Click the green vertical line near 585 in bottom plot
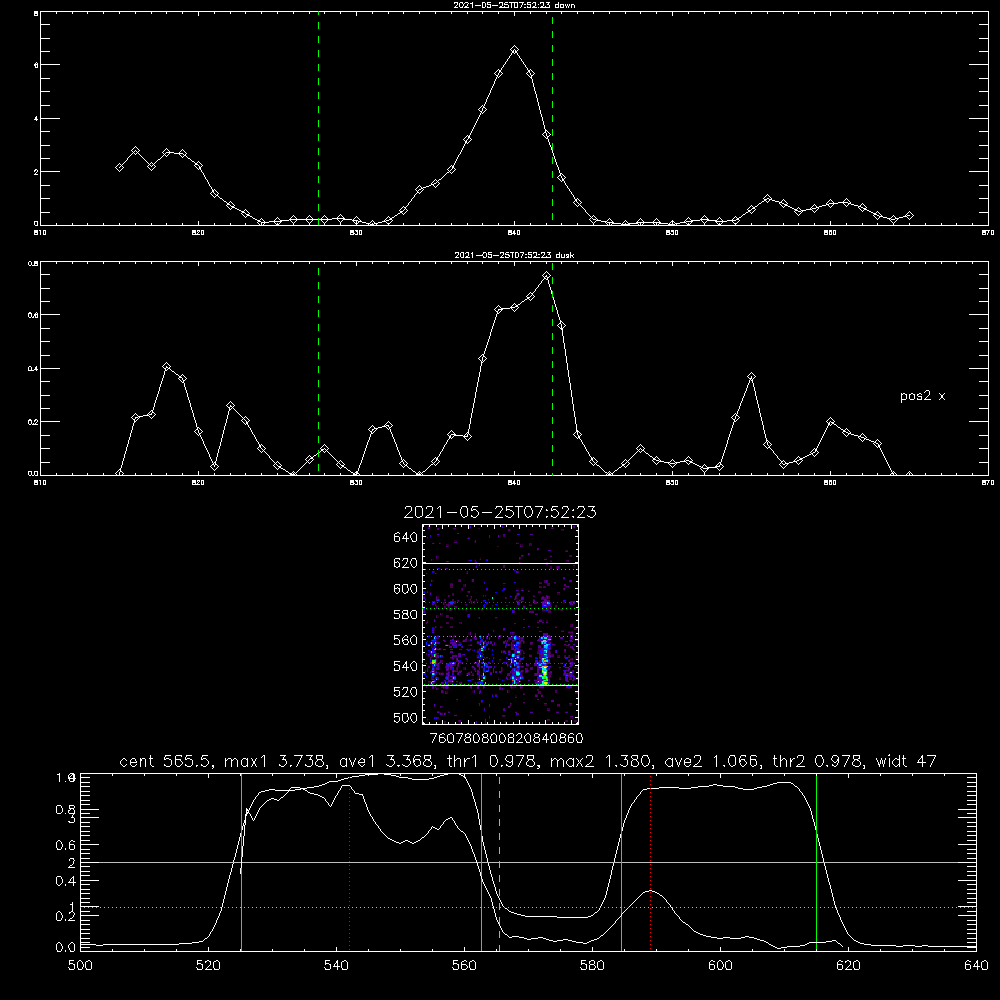This screenshot has width=1000, height=1000. click(621, 861)
